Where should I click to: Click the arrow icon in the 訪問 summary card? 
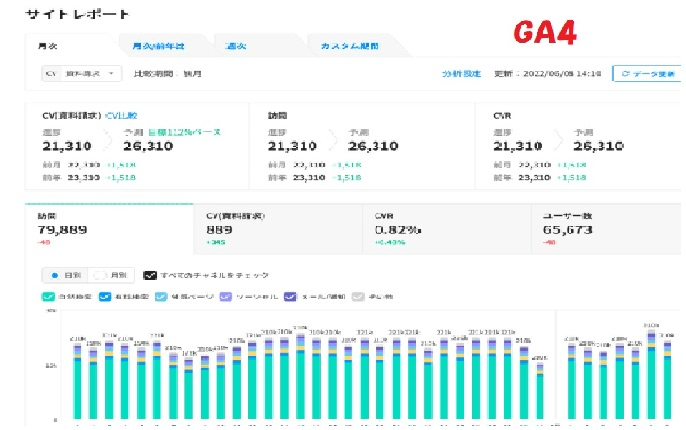pyautogui.click(x=333, y=140)
